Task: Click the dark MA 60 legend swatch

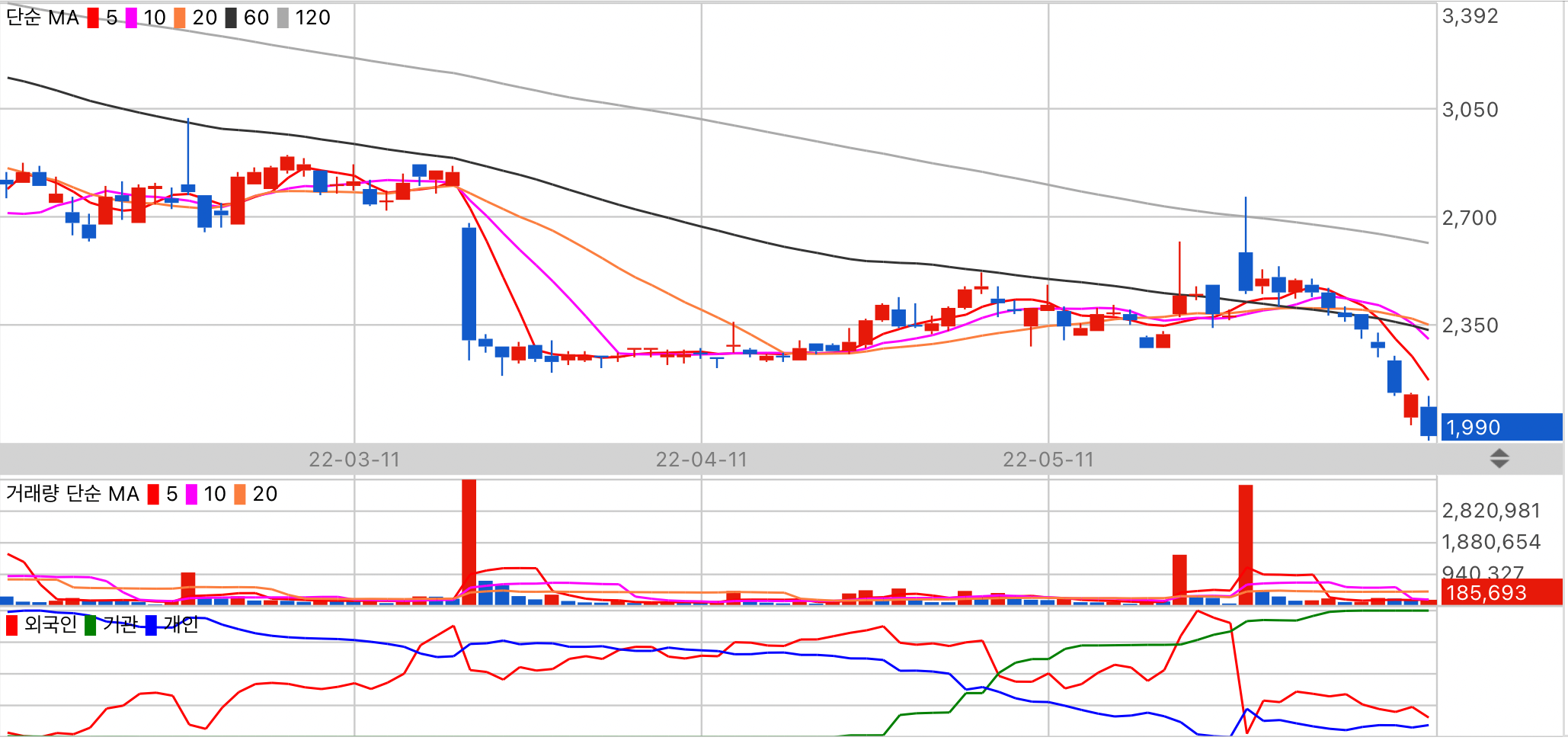Action: click(231, 18)
